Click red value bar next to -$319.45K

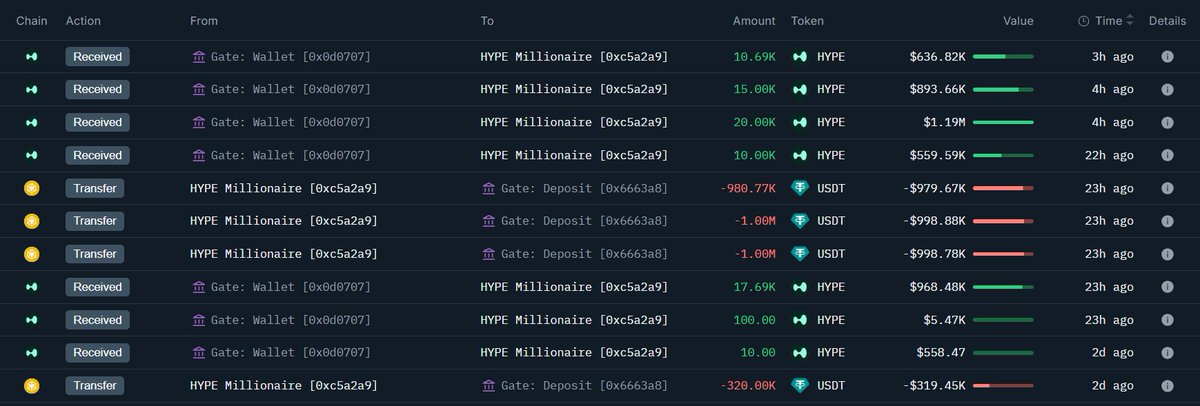(1003, 386)
